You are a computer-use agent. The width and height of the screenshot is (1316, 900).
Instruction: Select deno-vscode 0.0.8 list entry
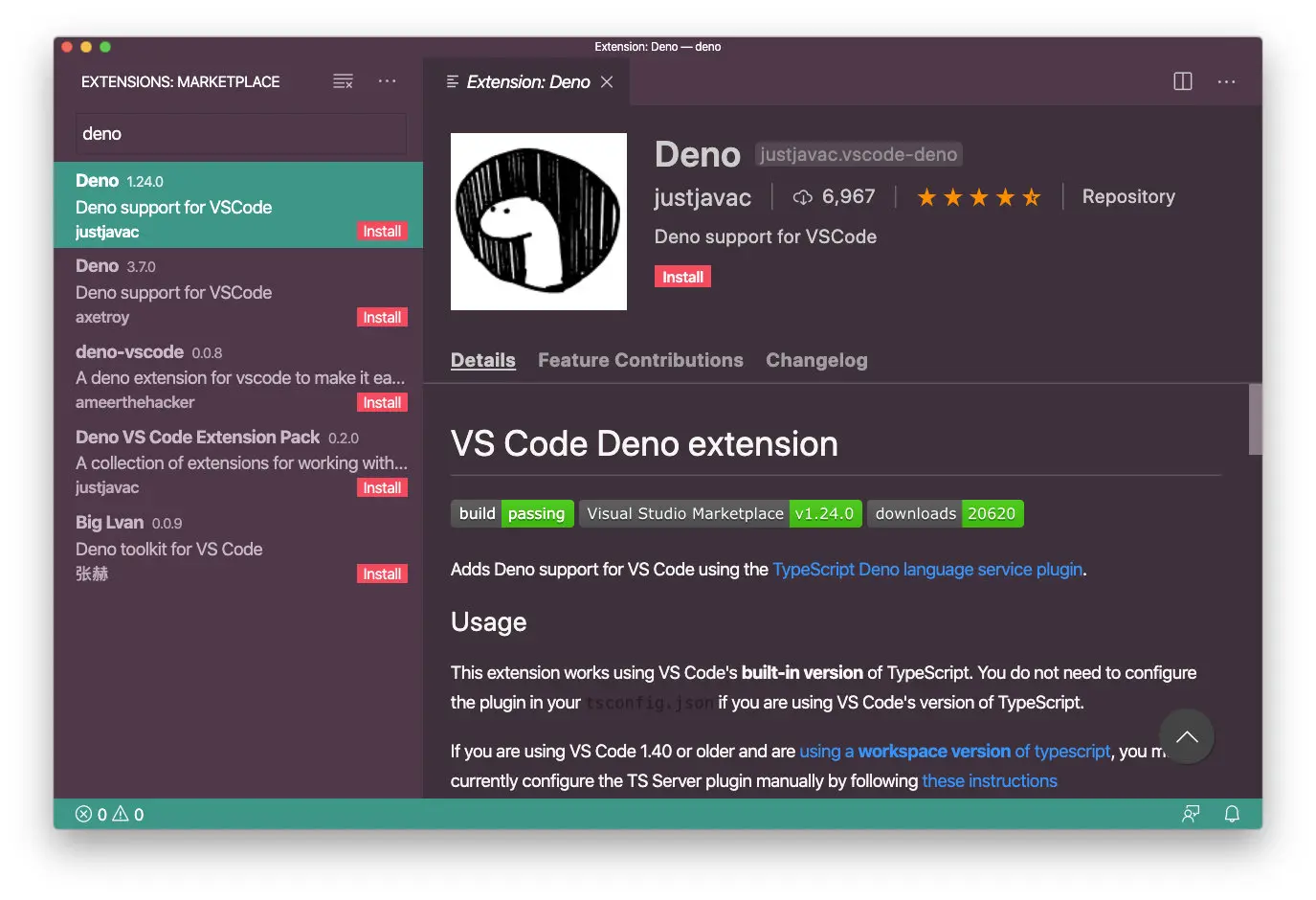238,376
